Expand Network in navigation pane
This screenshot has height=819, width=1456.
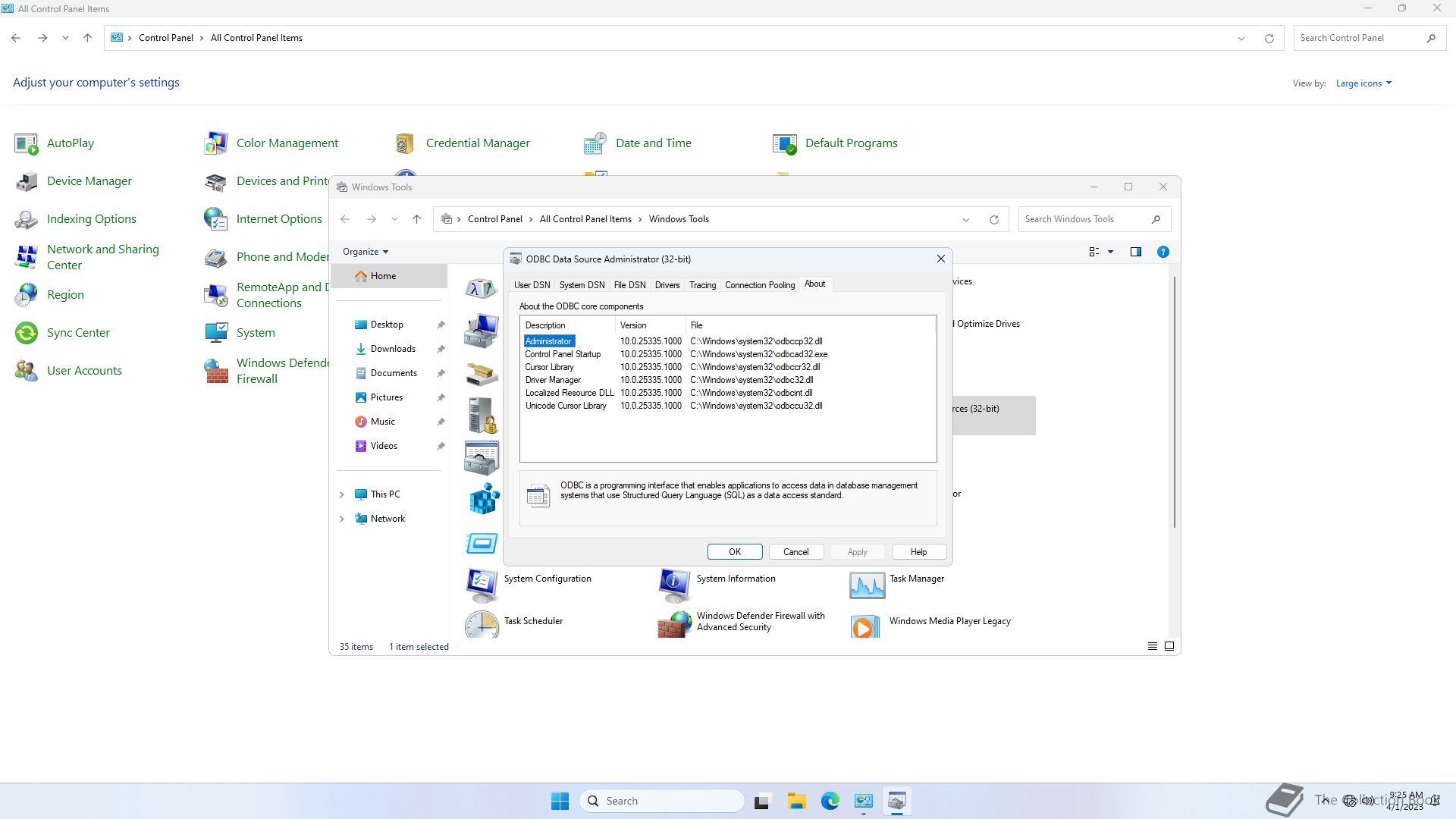point(341,519)
